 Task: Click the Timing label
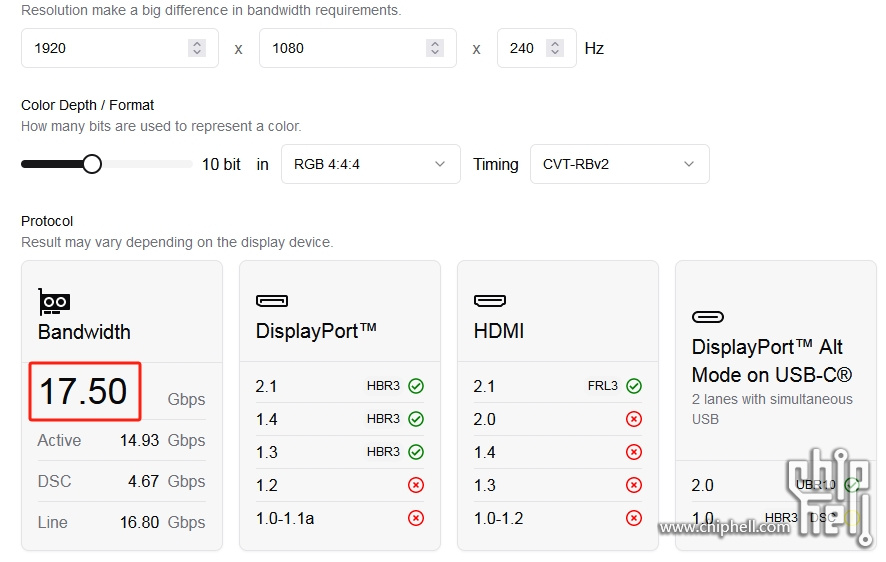click(496, 164)
